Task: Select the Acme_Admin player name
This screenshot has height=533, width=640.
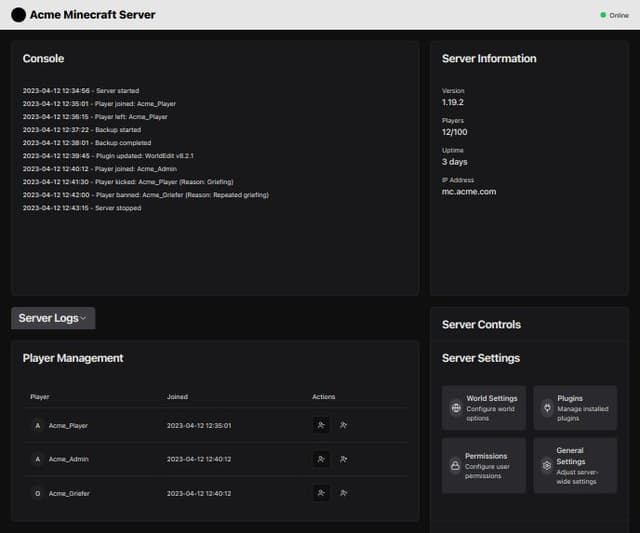Action: pyautogui.click(x=68, y=459)
